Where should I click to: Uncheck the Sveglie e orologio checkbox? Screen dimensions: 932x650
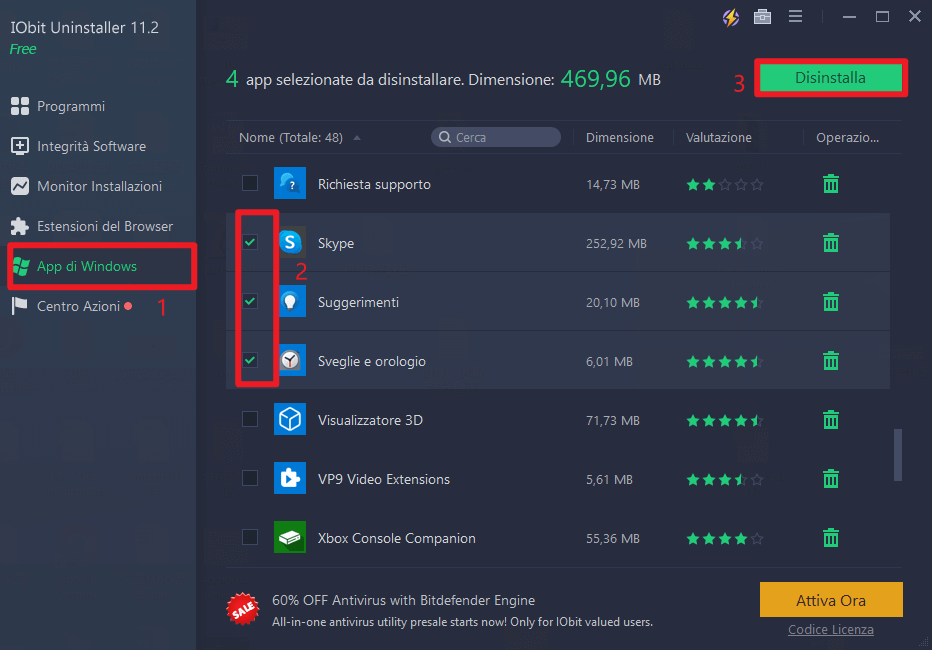(250, 360)
